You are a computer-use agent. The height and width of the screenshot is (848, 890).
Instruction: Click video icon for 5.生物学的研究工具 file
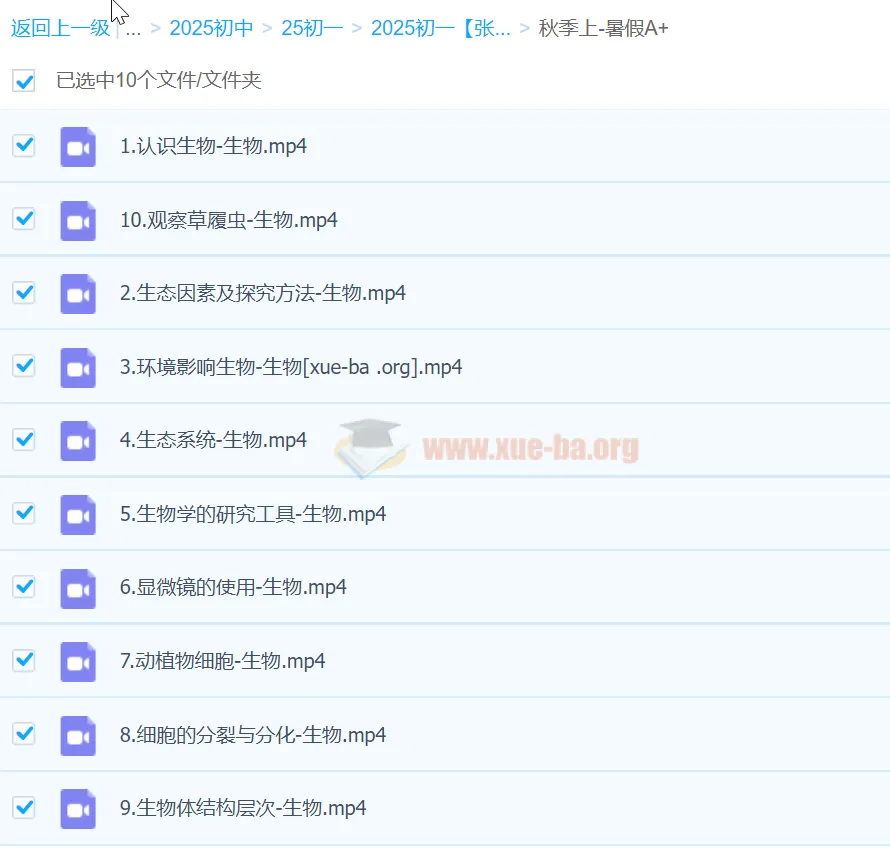pyautogui.click(x=78, y=514)
